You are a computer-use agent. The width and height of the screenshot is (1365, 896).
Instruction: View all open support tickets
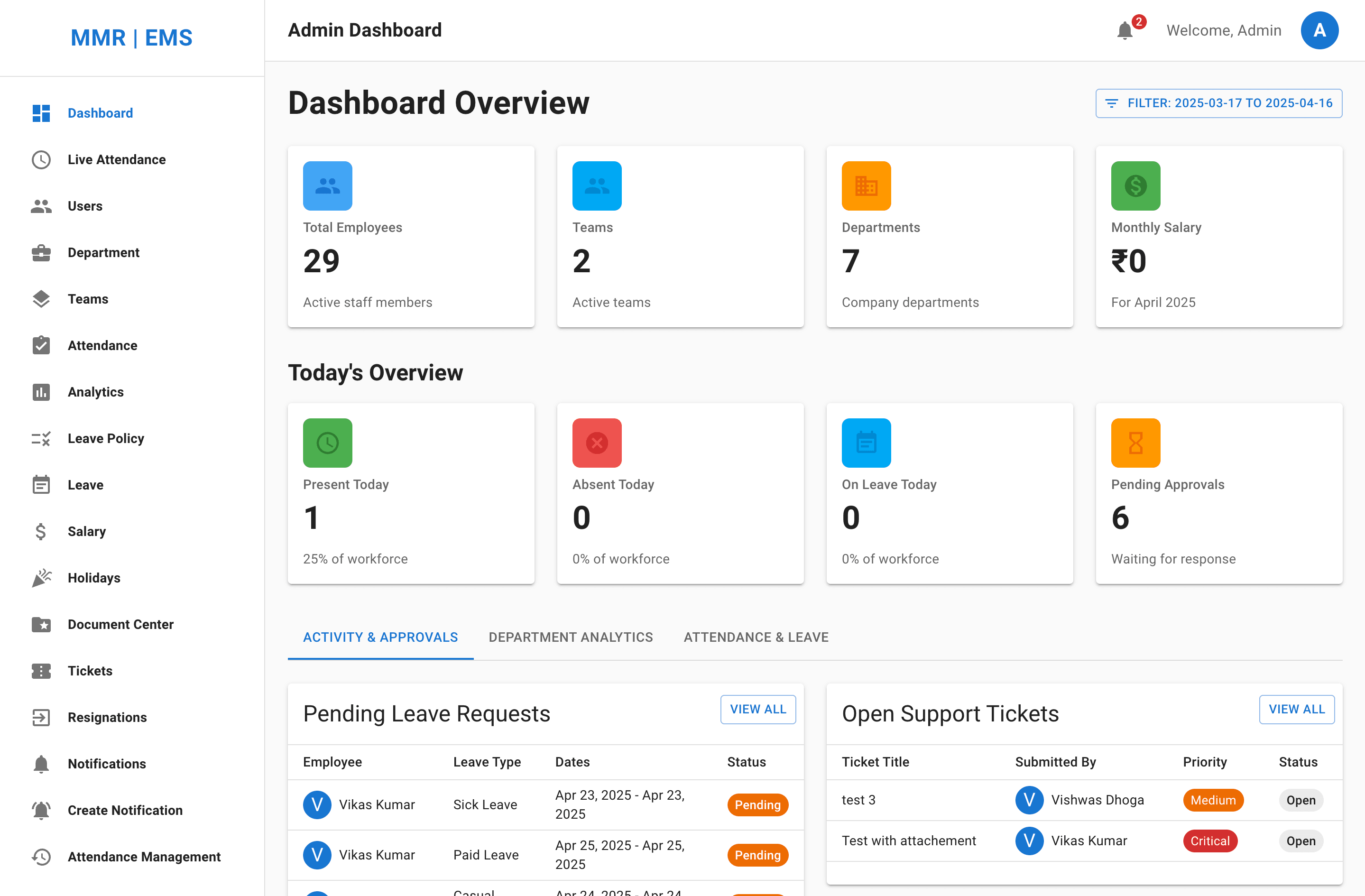(x=1296, y=710)
